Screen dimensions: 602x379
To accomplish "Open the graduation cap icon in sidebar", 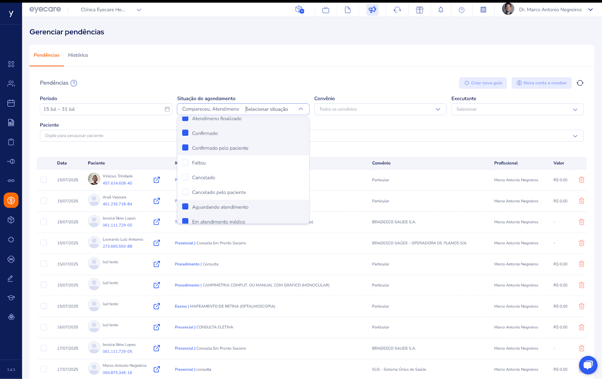I will 11,298.
